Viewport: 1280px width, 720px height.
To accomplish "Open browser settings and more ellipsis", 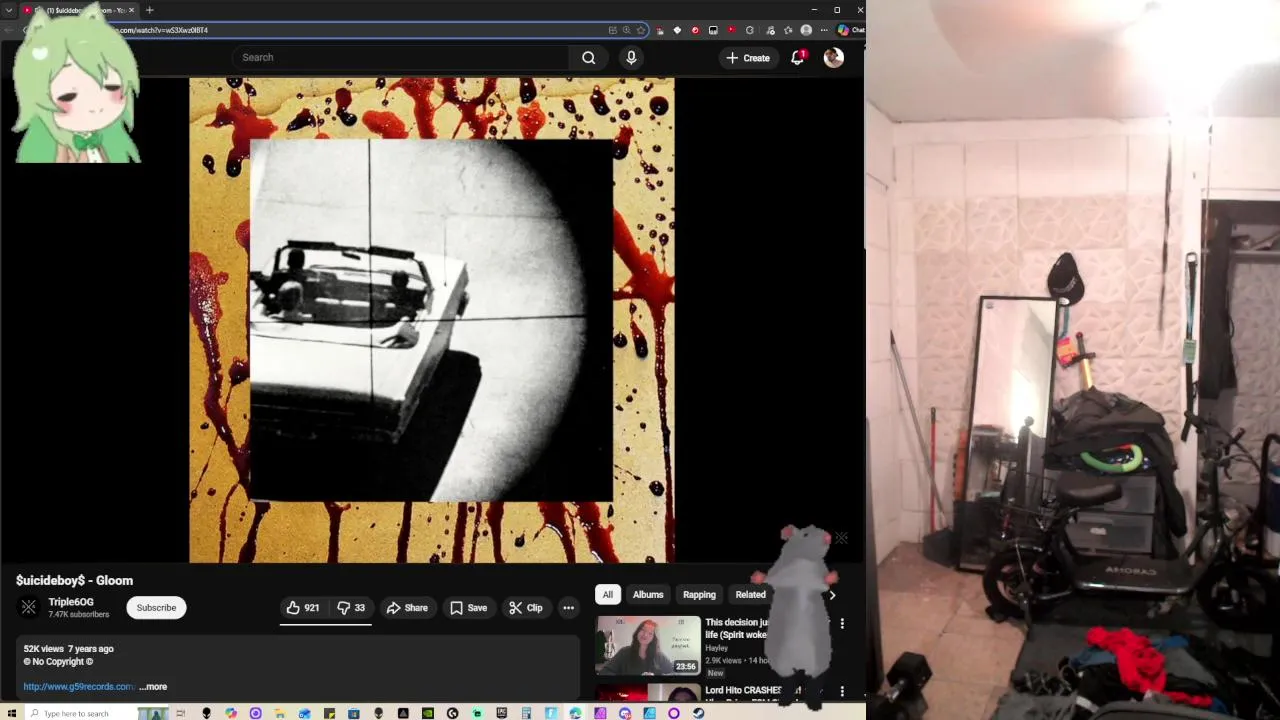I will click(824, 30).
